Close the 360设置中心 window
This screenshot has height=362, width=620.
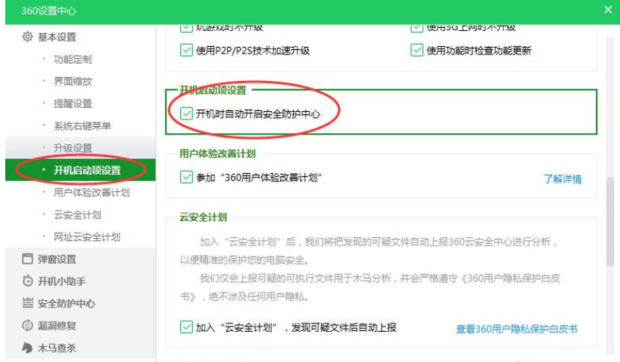608,9
